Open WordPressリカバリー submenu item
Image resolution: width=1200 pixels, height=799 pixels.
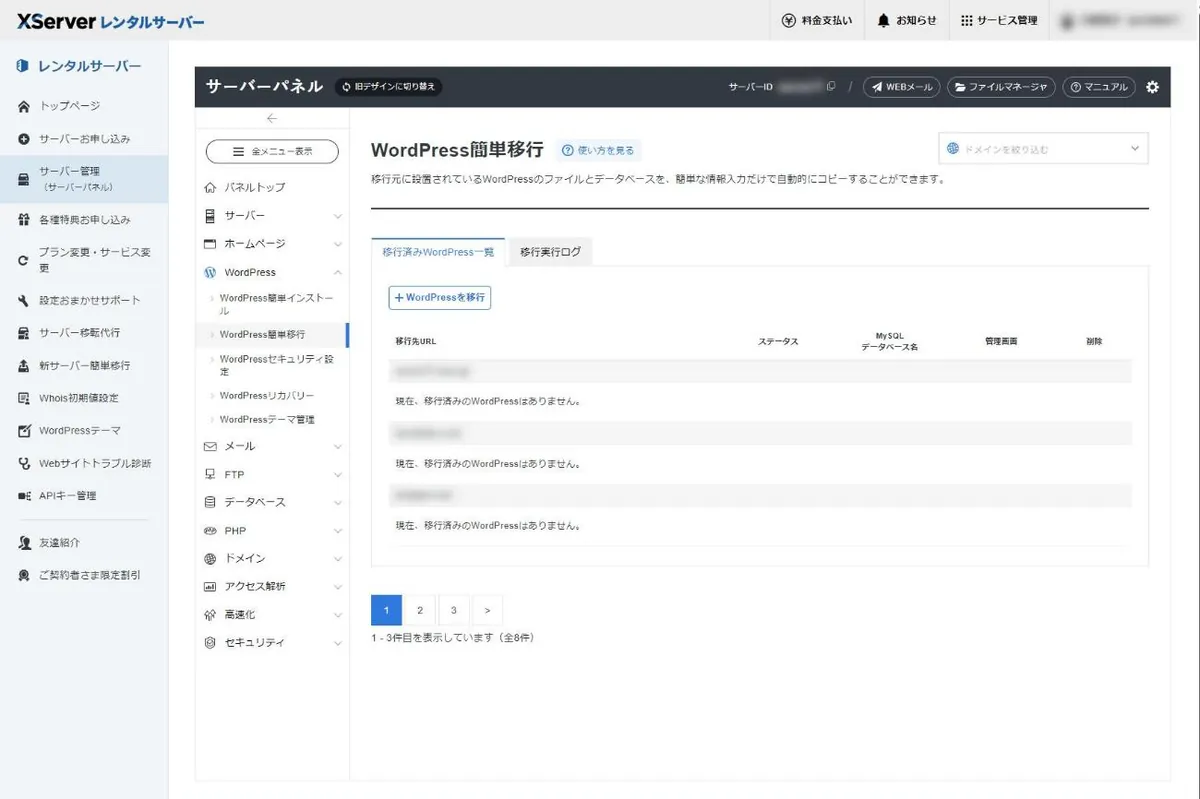(272, 396)
